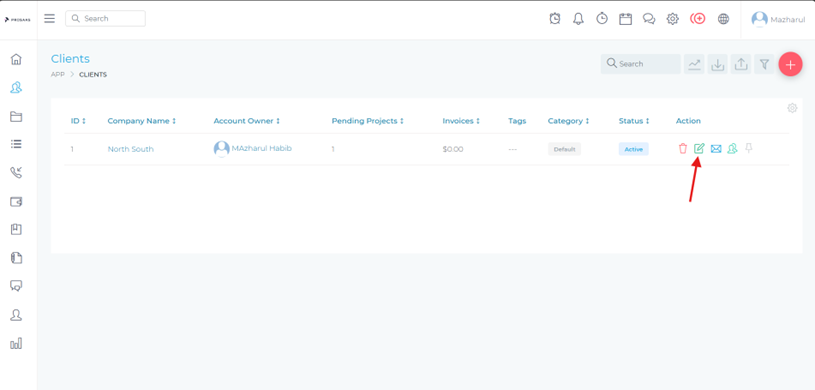The image size is (815, 390).
Task: Open Clients icon in sidebar
Action: click(x=16, y=87)
